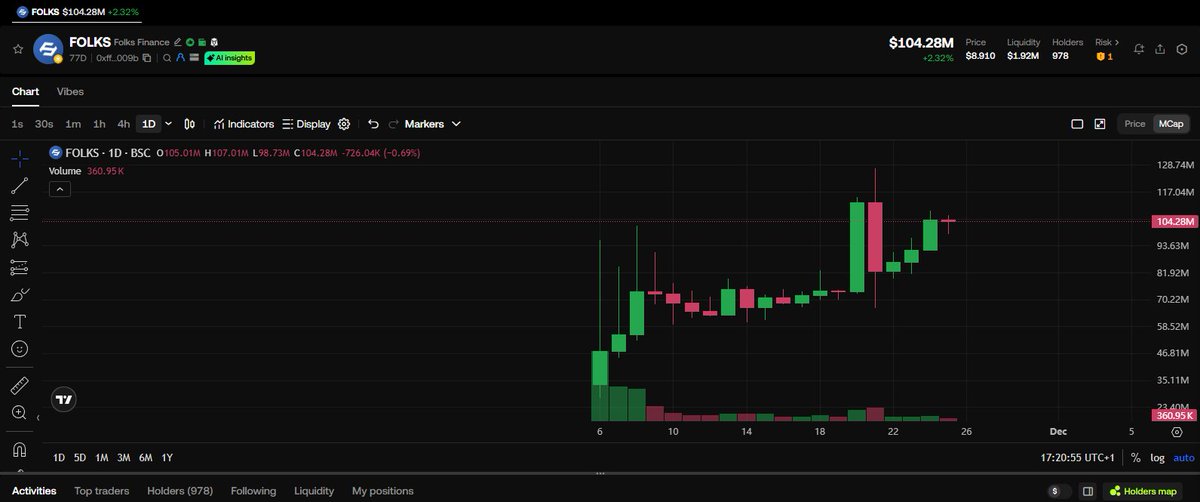Open AI insights
This screenshot has height=502, width=1200.
click(x=229, y=58)
